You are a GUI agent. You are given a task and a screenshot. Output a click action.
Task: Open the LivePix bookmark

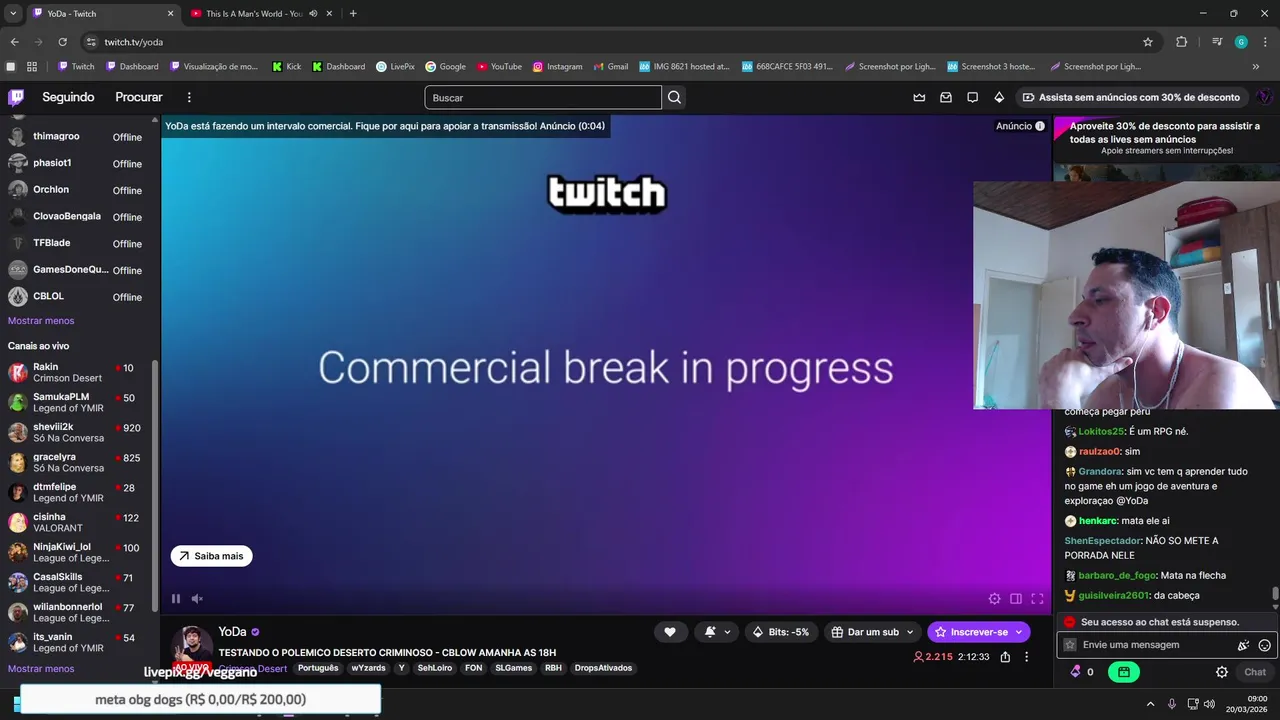pyautogui.click(x=395, y=67)
